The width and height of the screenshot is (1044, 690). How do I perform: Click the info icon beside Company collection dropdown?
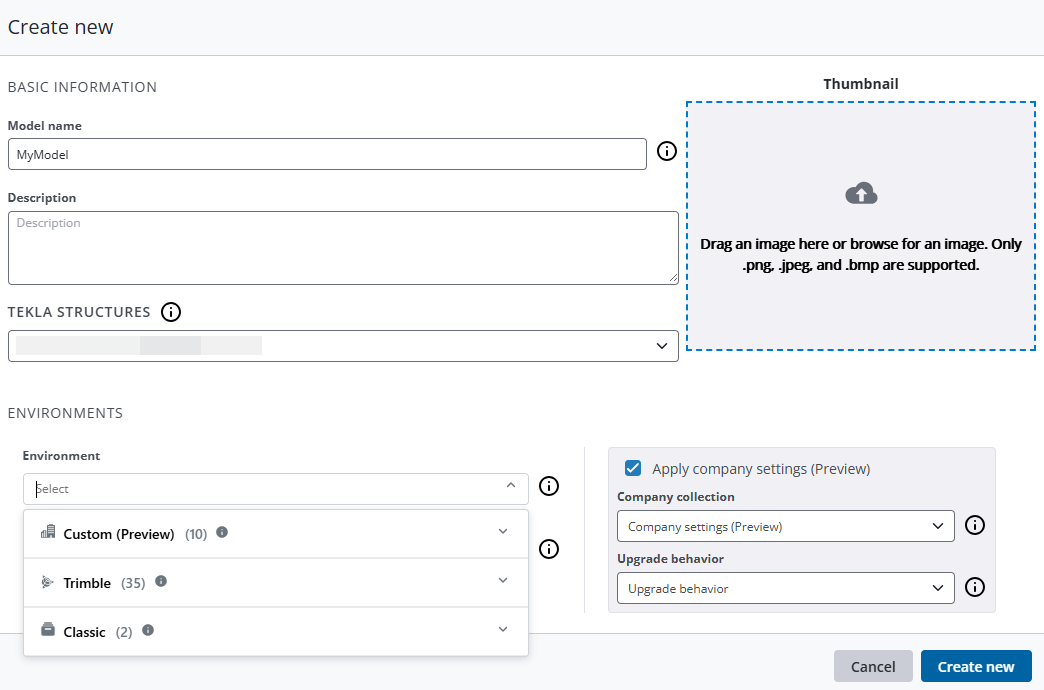click(x=975, y=525)
